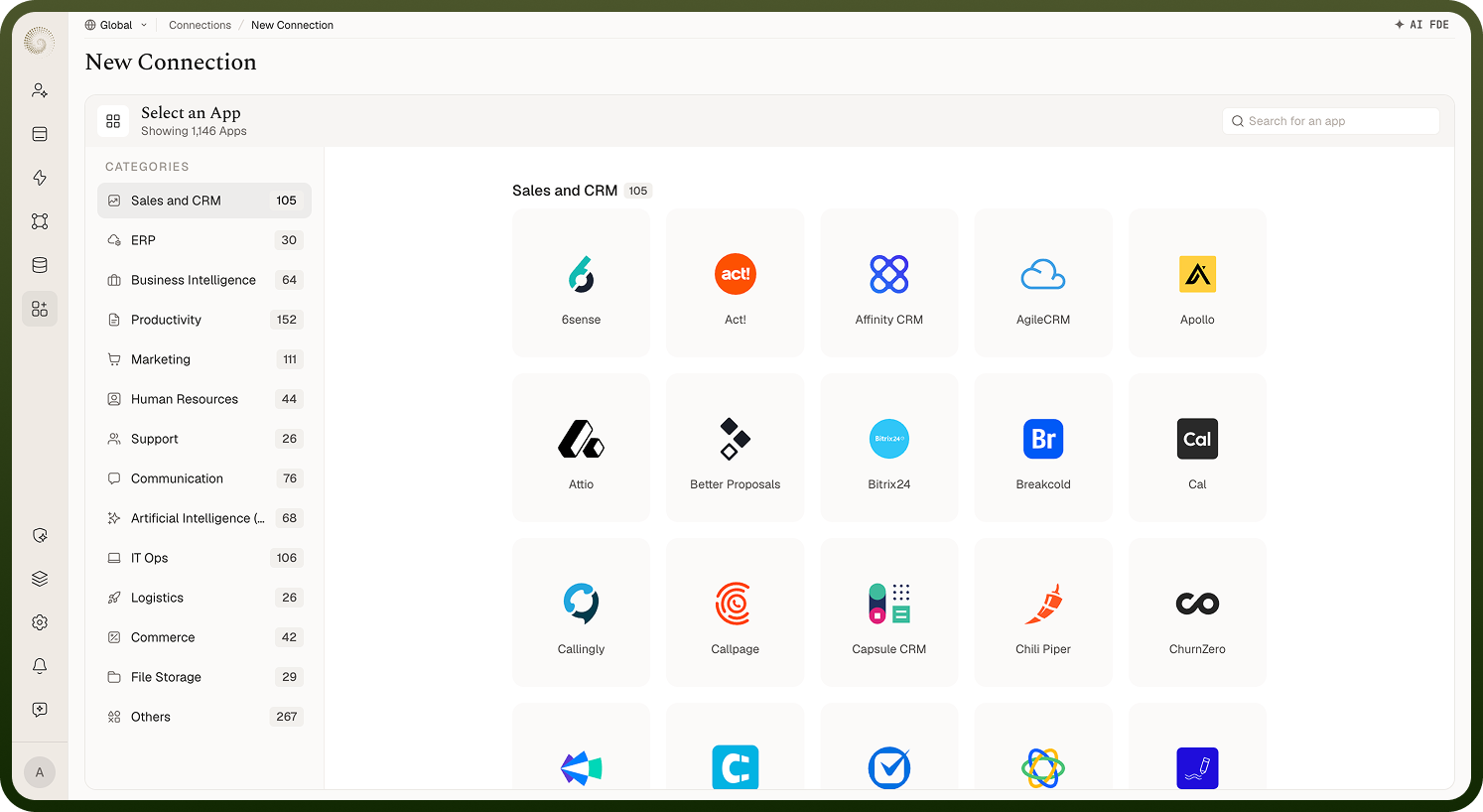The image size is (1483, 812).
Task: Switch to the IT Ops category
Action: coord(204,558)
